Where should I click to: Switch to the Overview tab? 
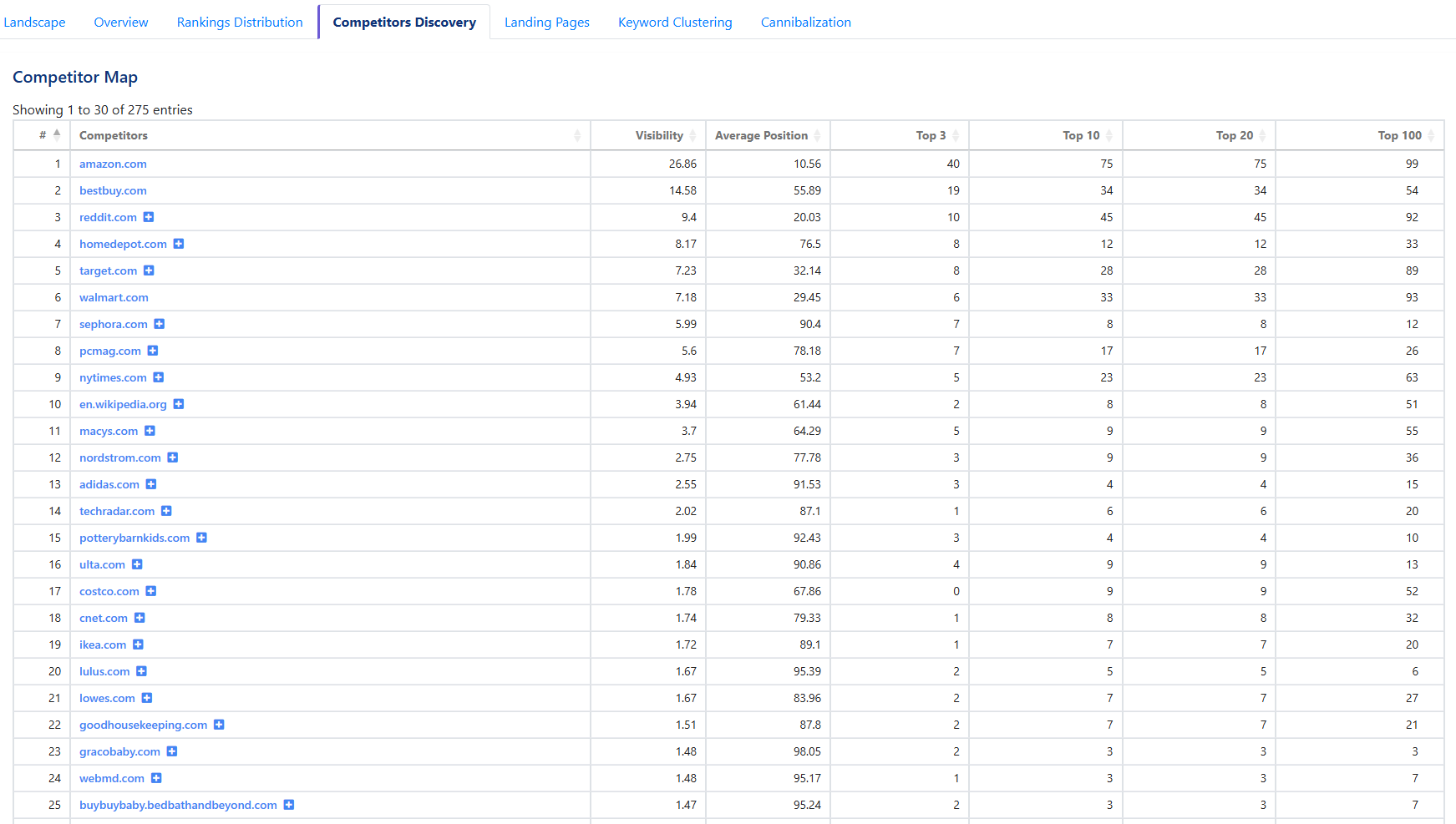tap(121, 23)
